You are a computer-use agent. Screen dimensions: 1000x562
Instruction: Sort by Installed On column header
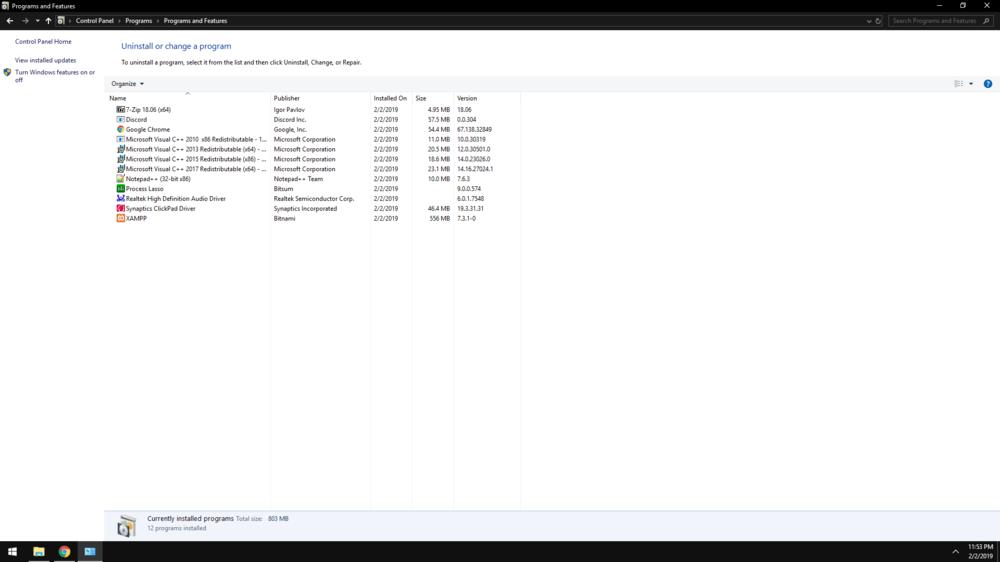click(391, 98)
